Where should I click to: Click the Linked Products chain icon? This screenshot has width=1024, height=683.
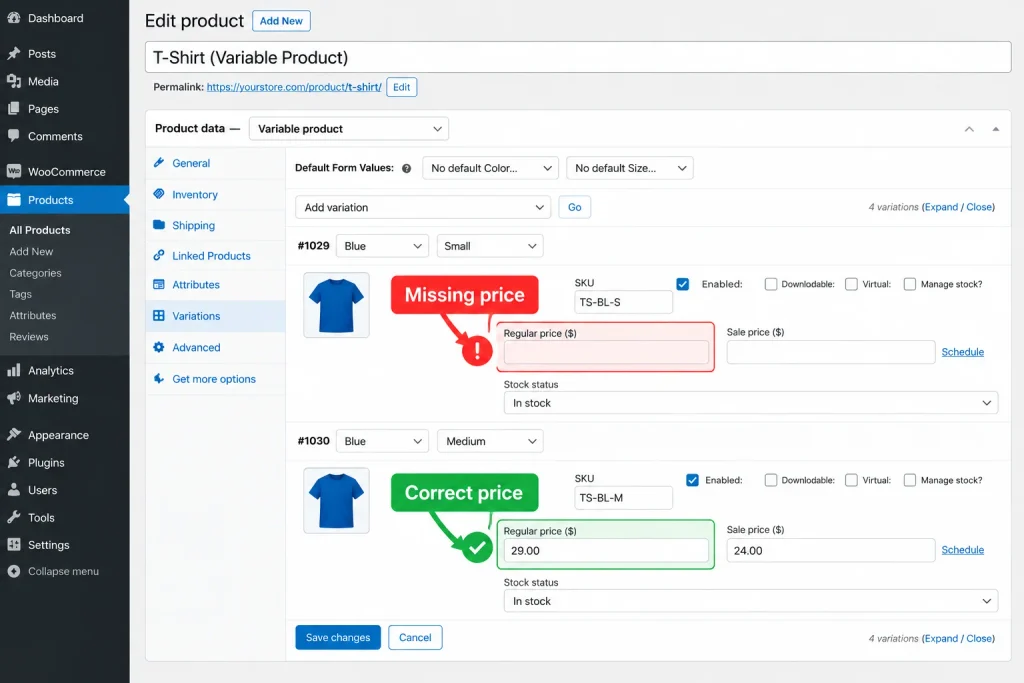159,255
